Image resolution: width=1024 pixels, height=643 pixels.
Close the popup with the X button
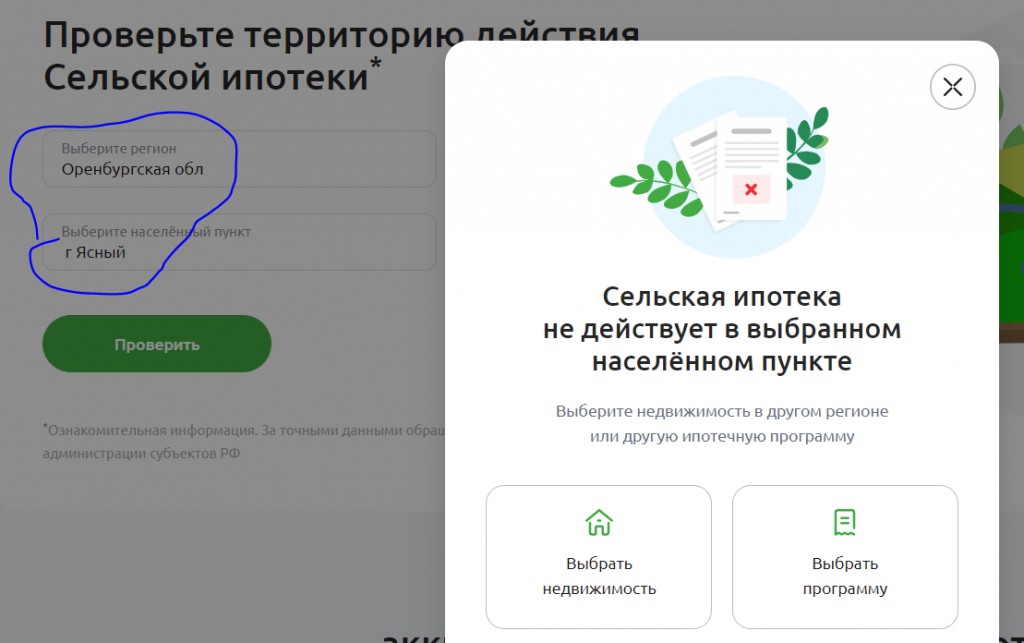[952, 87]
